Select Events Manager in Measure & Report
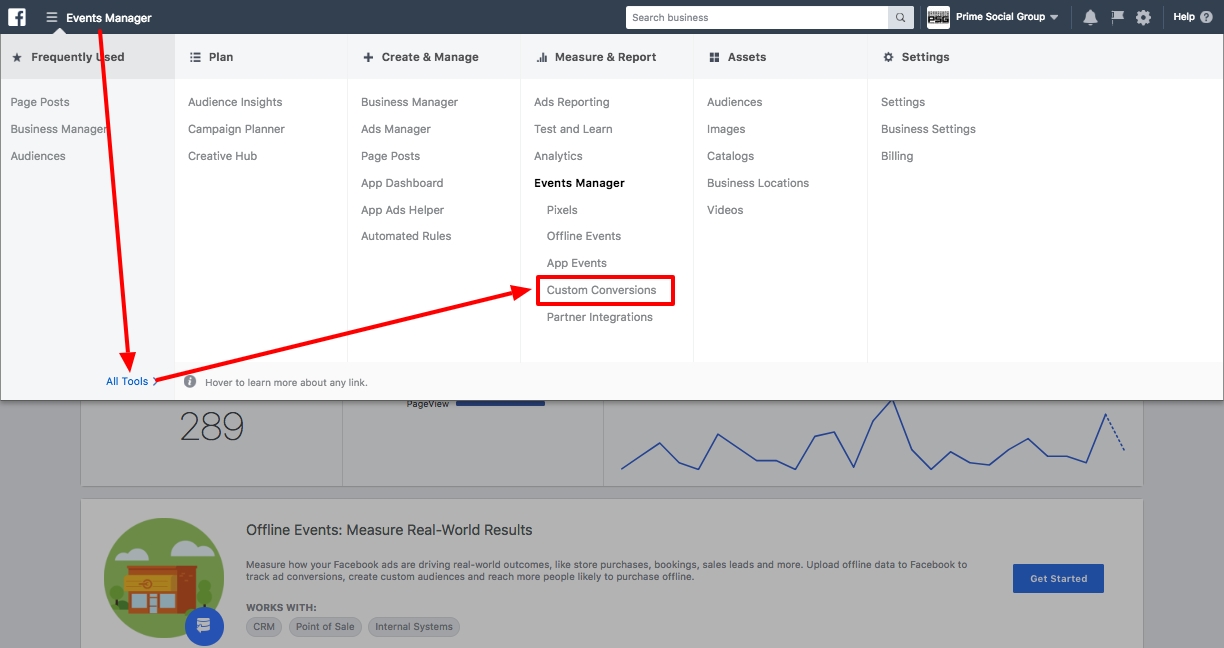 tap(580, 183)
